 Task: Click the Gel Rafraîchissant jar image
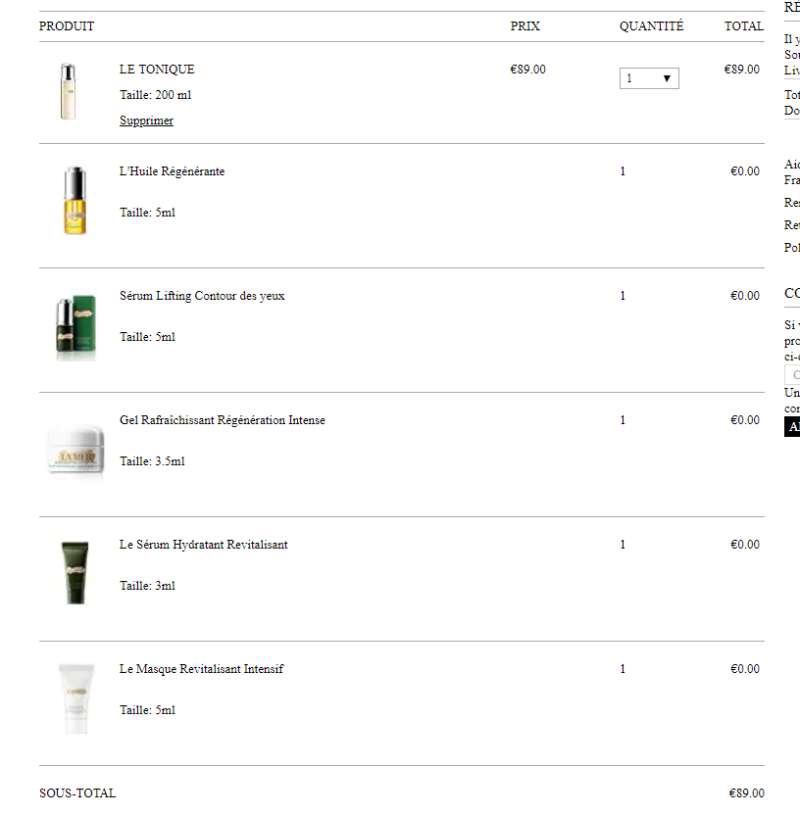coord(76,450)
